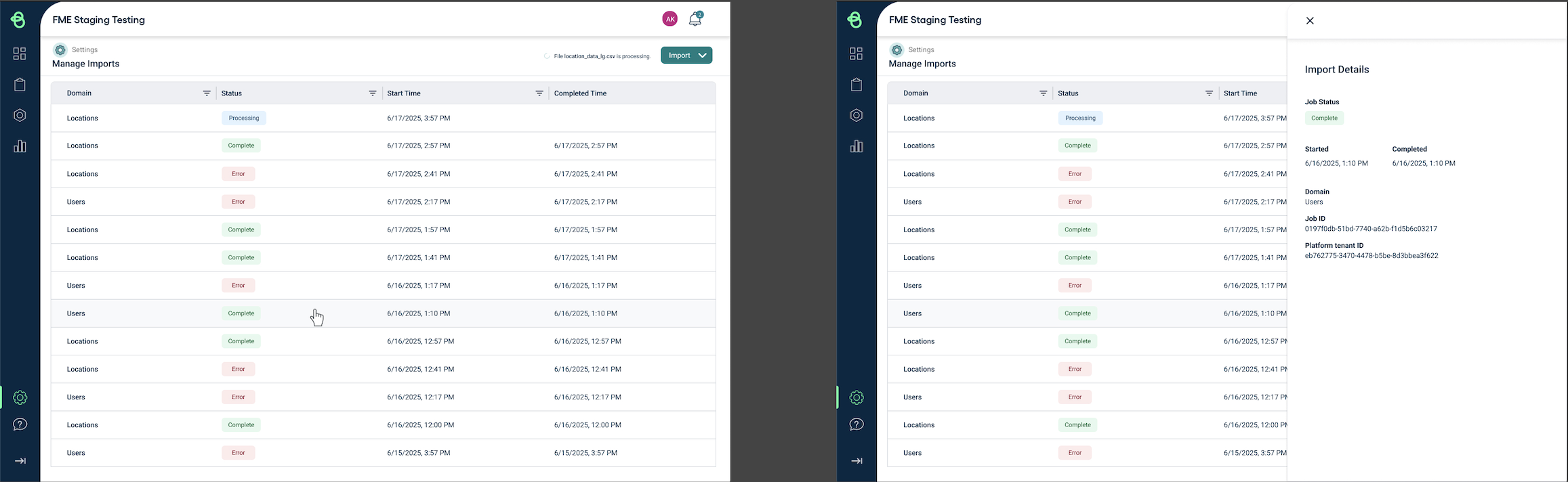1568x482 pixels.
Task: Open the bar chart icon in left window sidebar
Action: 20,146
